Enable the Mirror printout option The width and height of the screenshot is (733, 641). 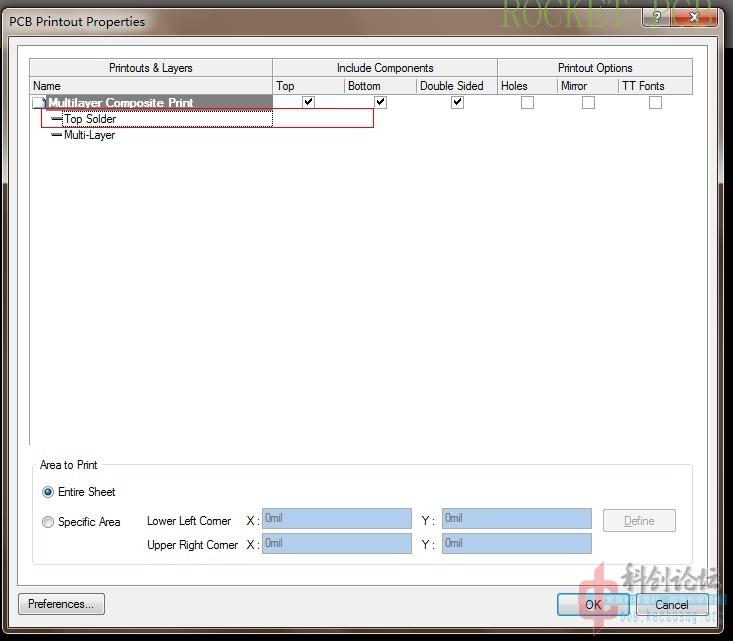click(588, 102)
